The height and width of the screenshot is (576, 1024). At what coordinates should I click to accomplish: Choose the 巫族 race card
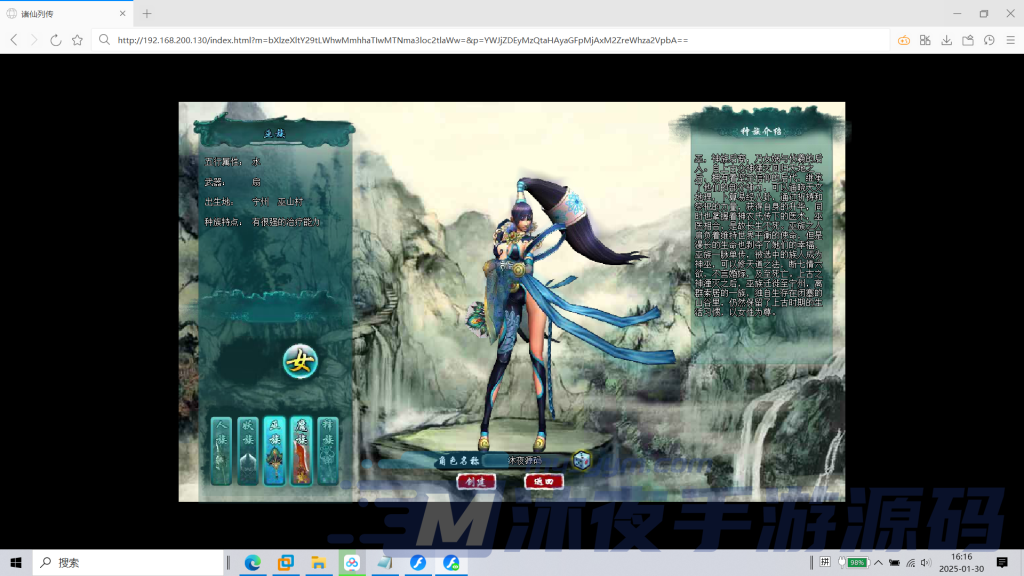274,451
